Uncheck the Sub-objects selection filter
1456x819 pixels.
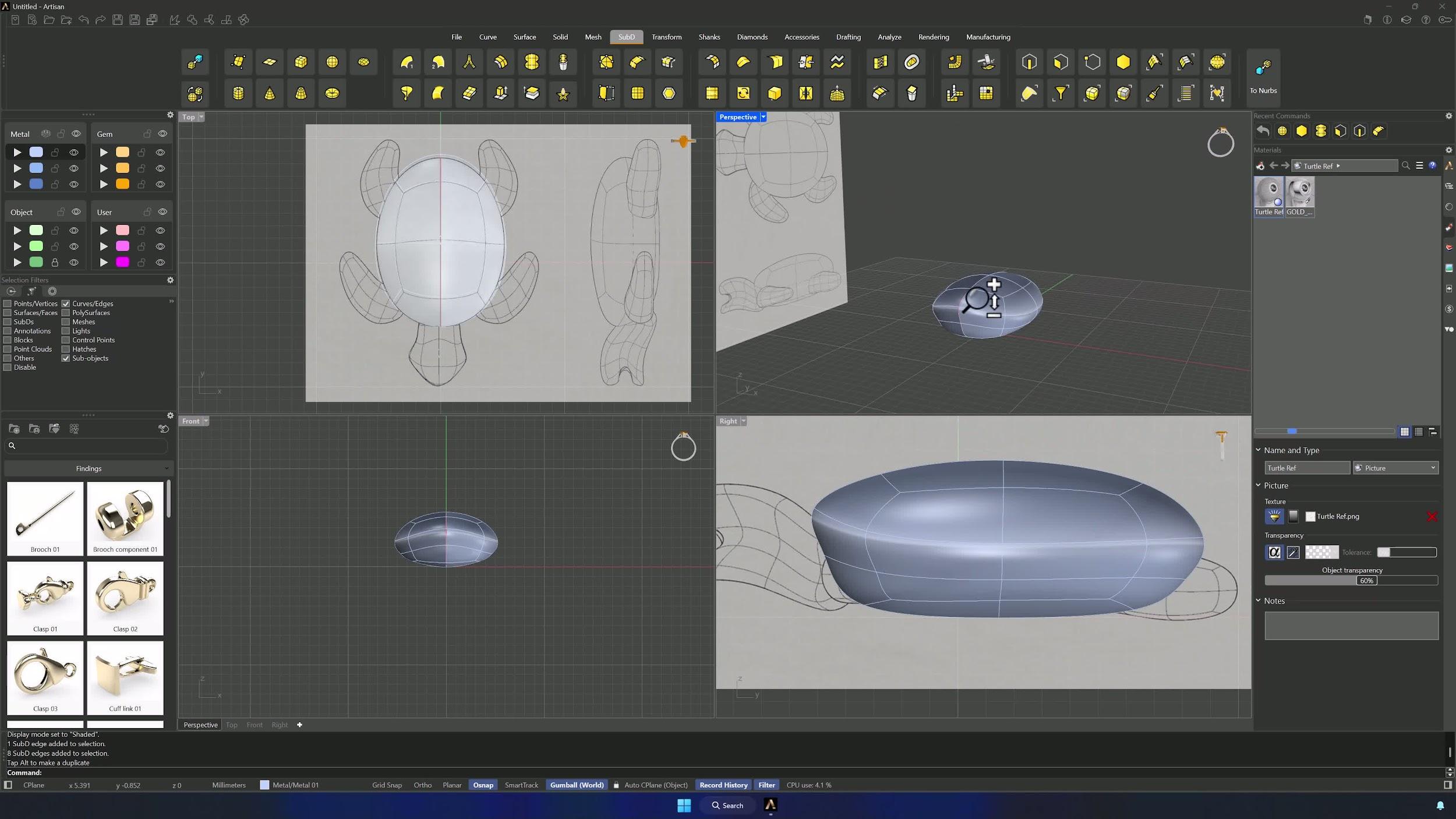coord(66,358)
